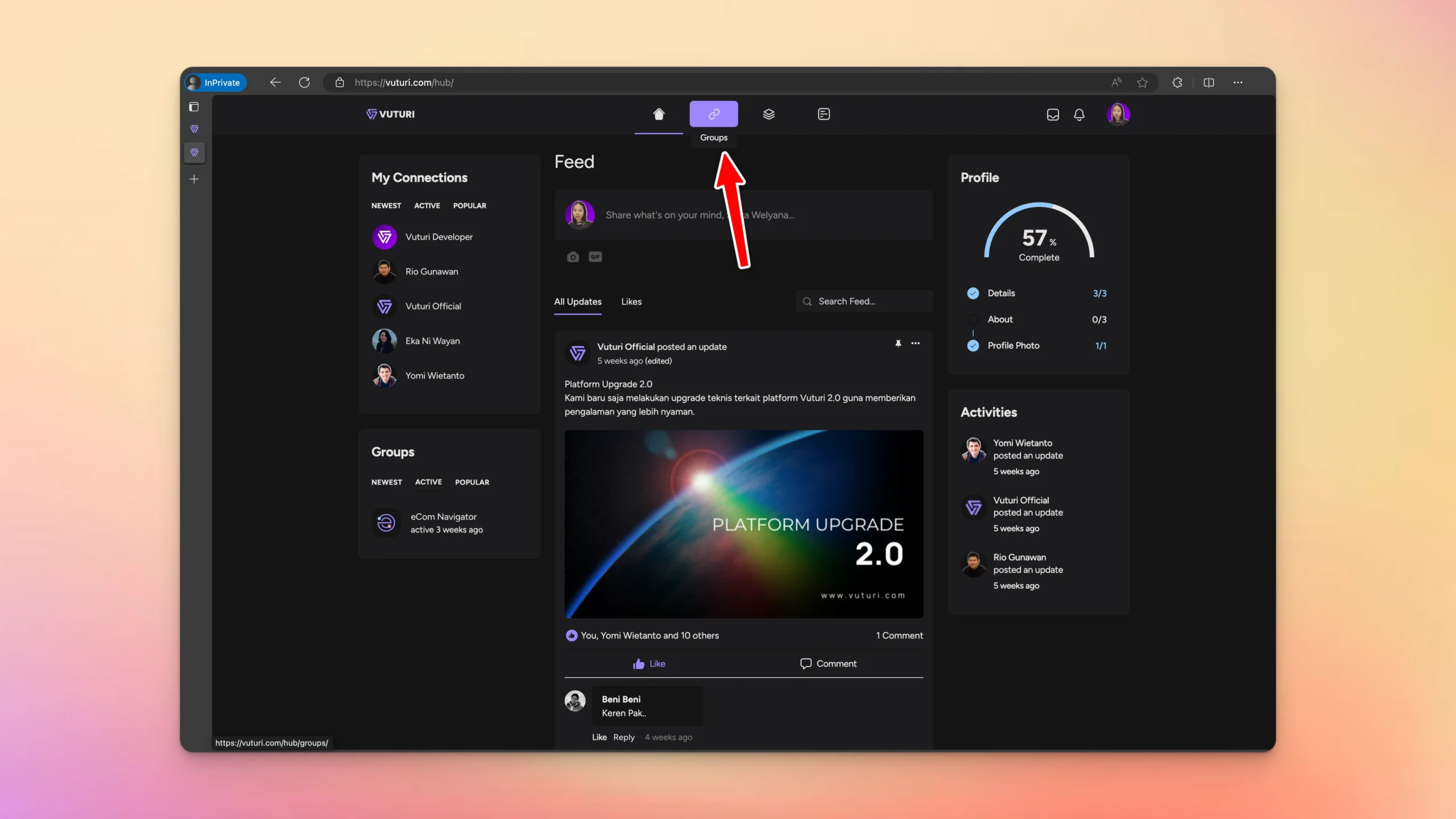View site info lock icon

click(340, 82)
